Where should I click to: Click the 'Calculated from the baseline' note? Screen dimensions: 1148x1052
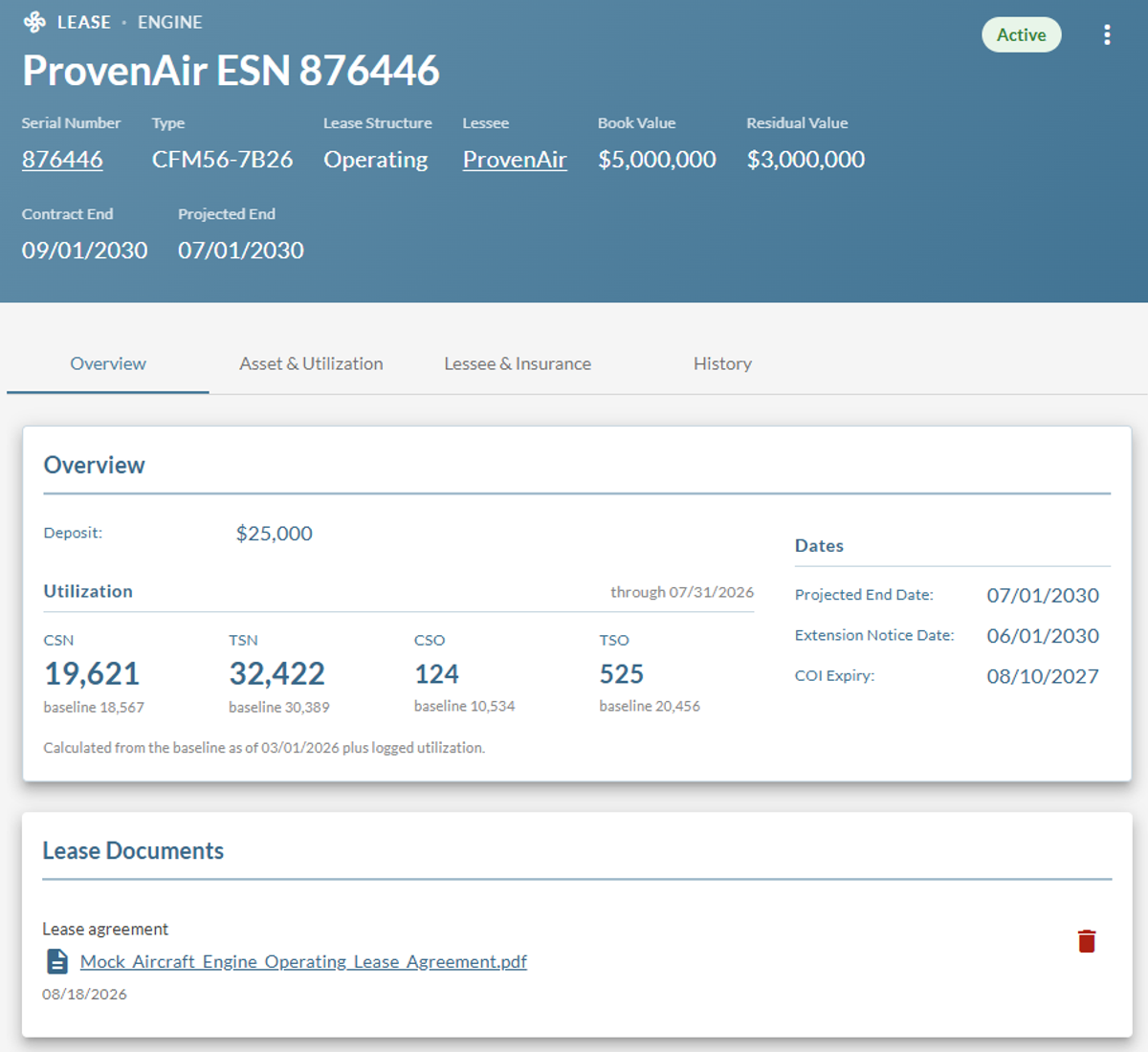pos(264,748)
